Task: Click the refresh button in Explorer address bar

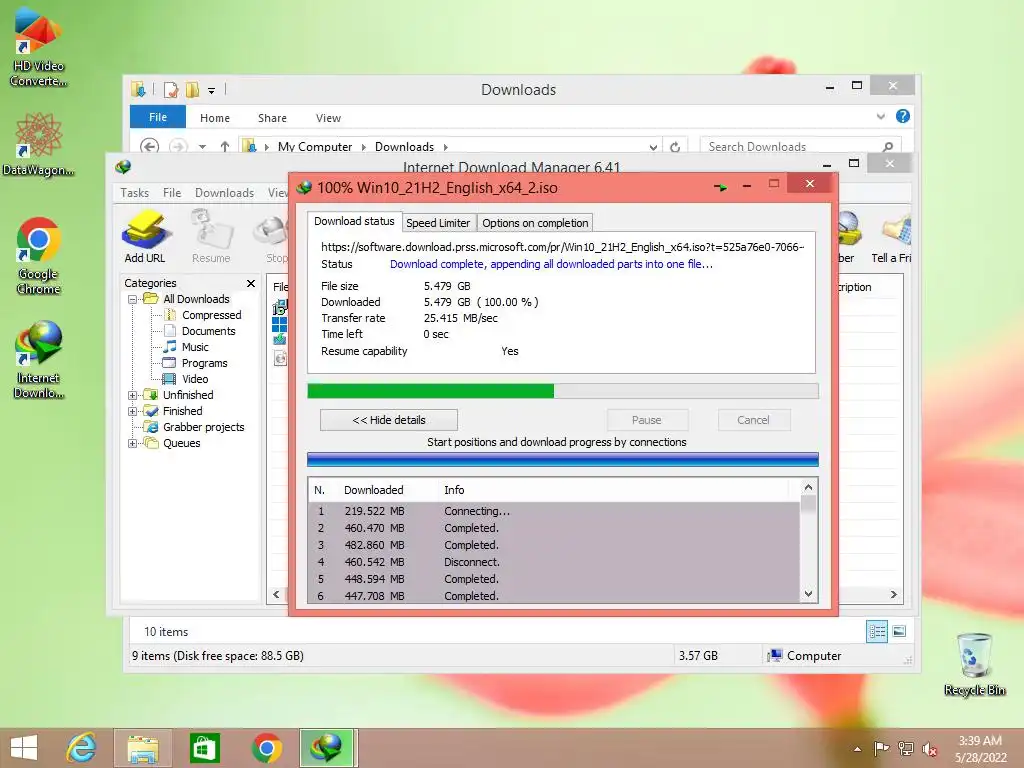Action: pos(675,147)
